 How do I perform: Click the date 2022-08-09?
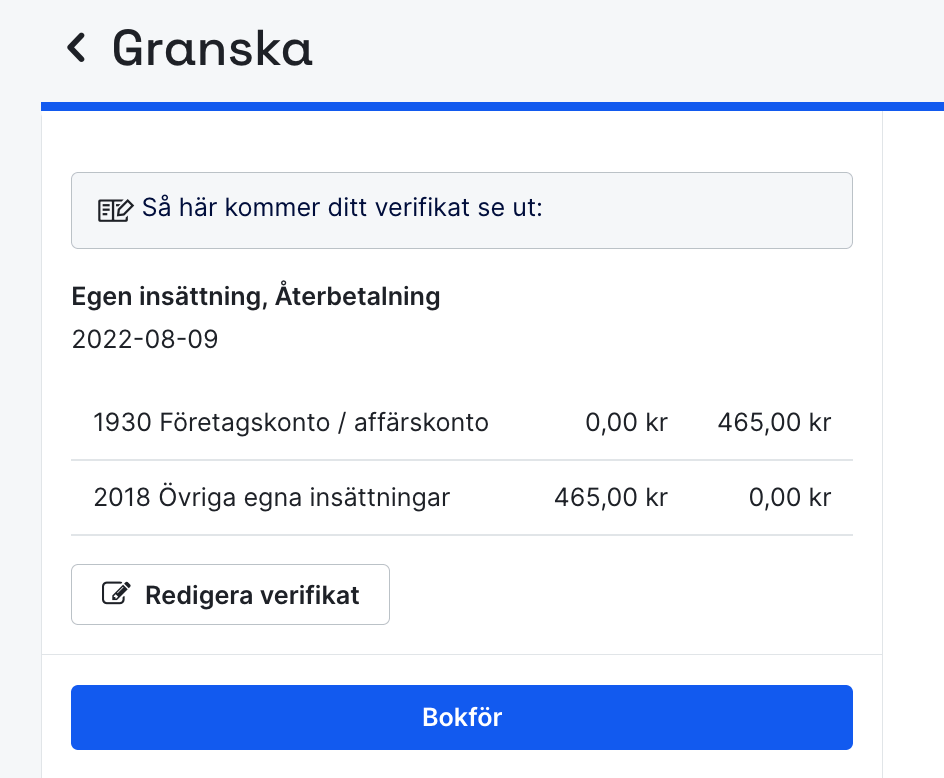tap(144, 339)
